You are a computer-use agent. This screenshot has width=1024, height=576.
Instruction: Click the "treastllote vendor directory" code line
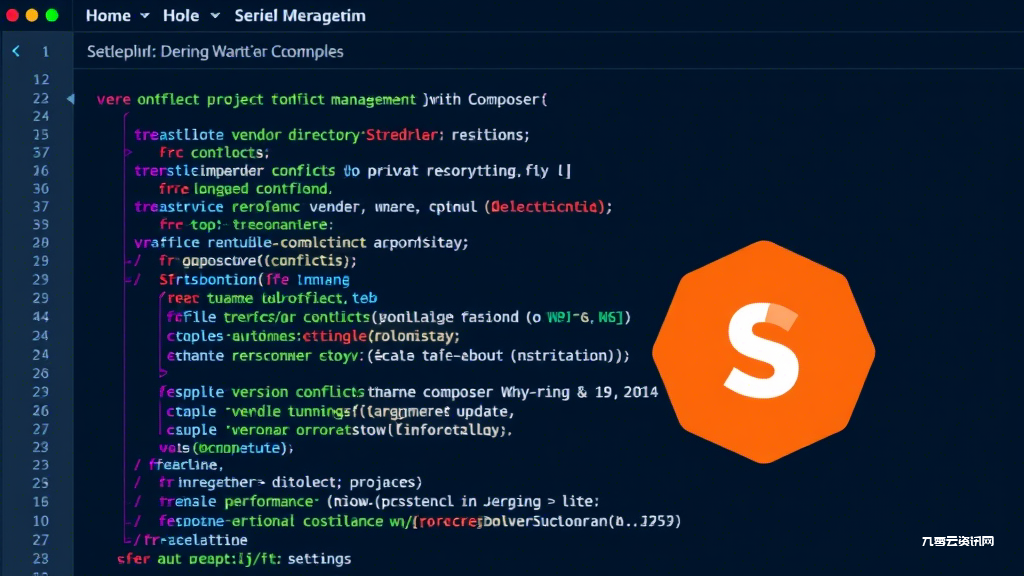pyautogui.click(x=332, y=135)
